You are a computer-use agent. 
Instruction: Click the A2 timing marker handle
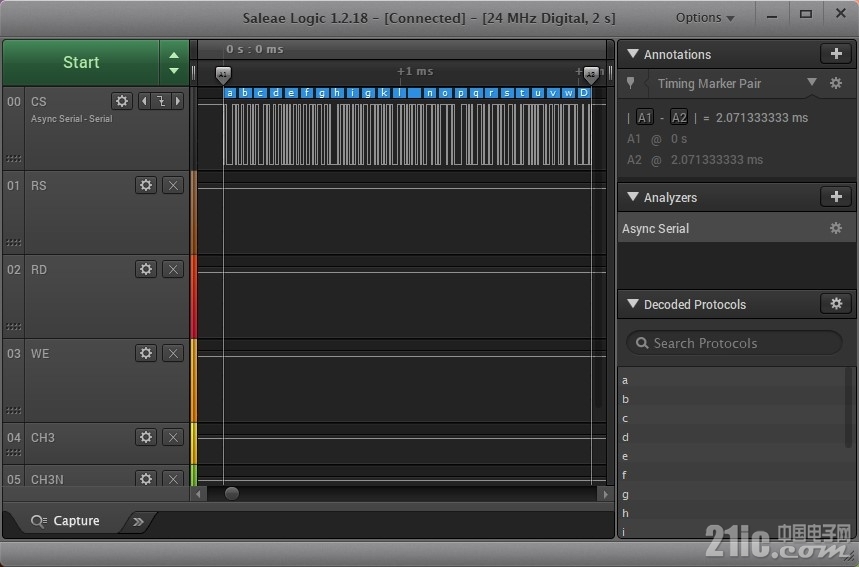(591, 75)
